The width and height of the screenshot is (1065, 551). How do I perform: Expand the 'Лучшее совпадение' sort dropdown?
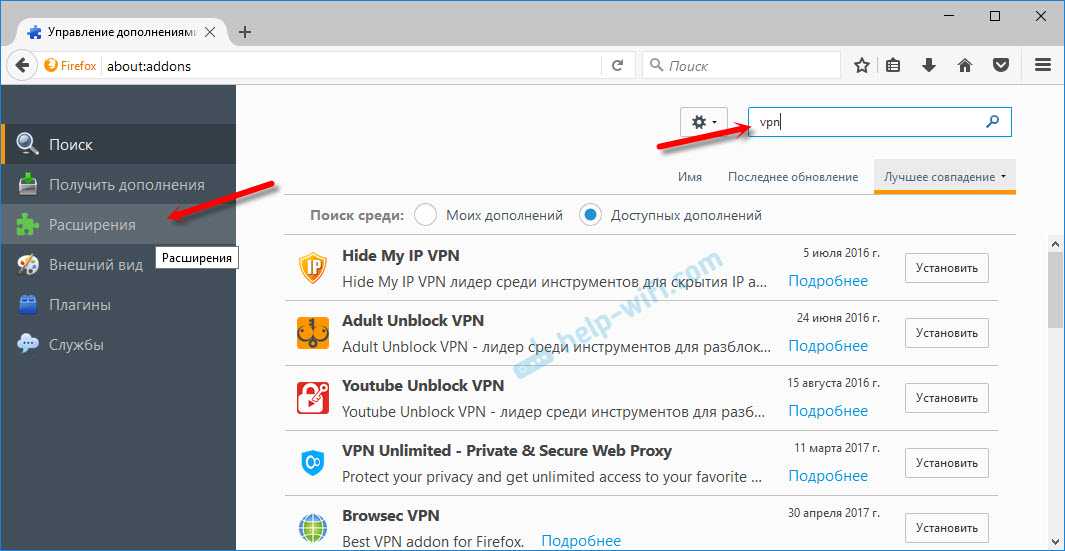click(944, 177)
